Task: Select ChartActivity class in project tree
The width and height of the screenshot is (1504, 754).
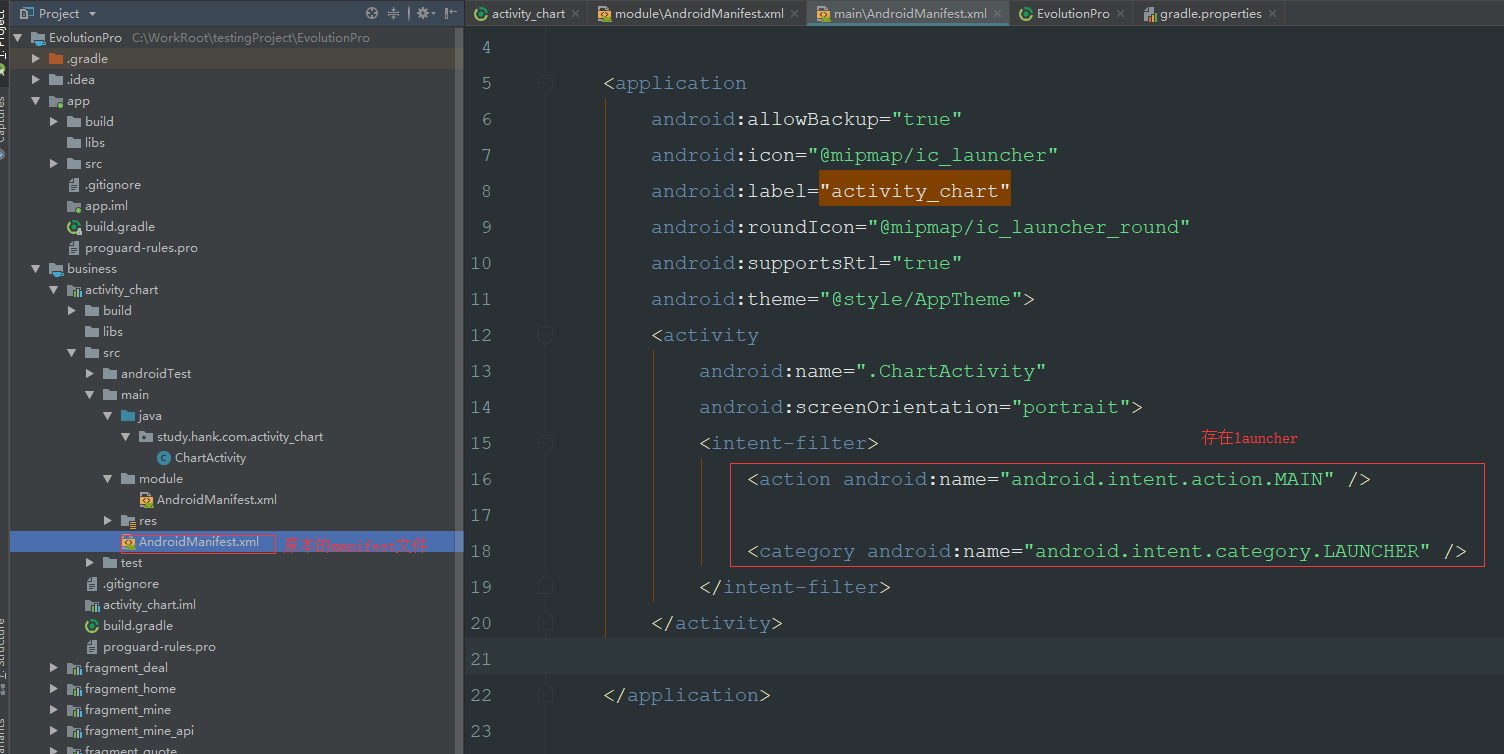Action: click(x=209, y=458)
